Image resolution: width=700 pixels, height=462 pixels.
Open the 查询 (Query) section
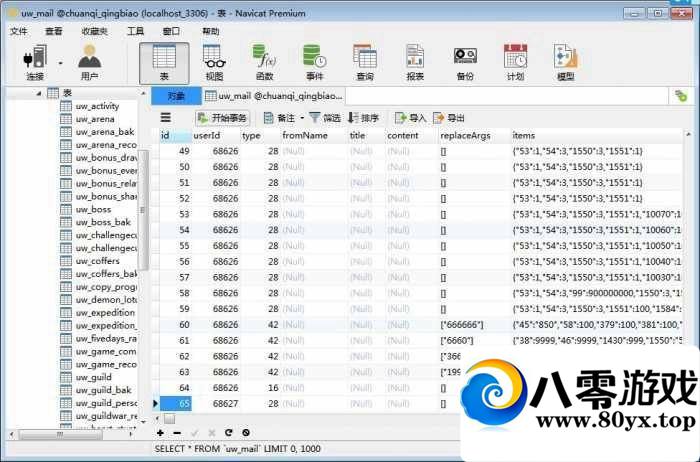coord(365,61)
